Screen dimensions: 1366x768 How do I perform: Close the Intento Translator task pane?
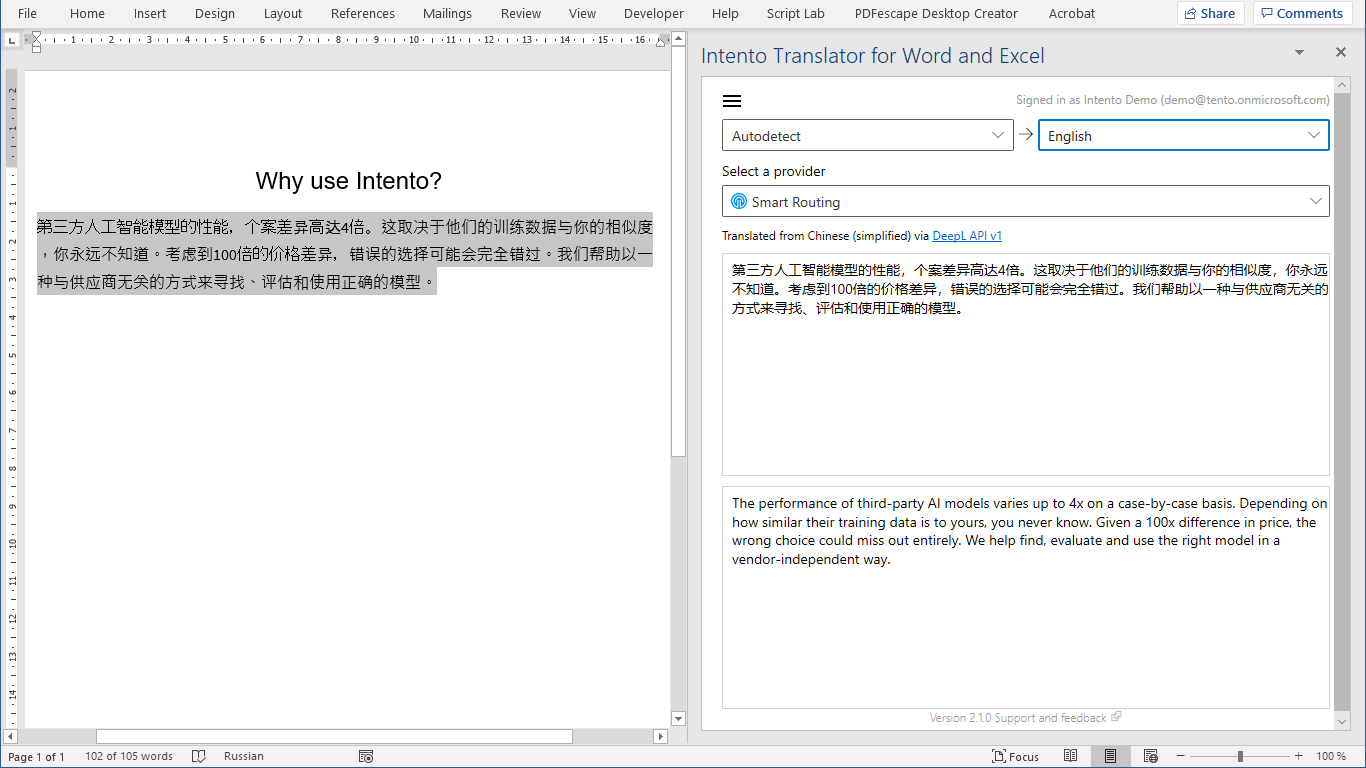tap(1341, 52)
